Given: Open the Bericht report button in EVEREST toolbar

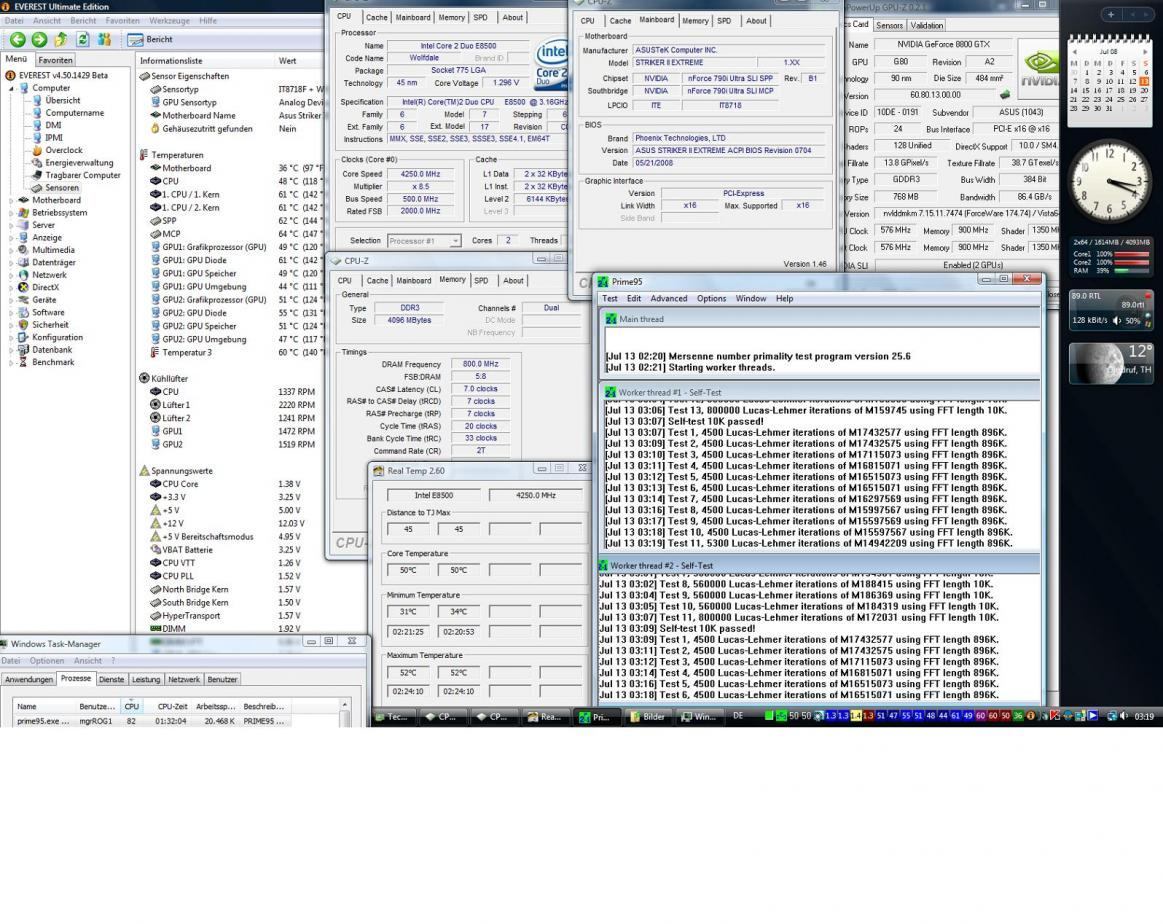Looking at the screenshot, I should [x=151, y=39].
